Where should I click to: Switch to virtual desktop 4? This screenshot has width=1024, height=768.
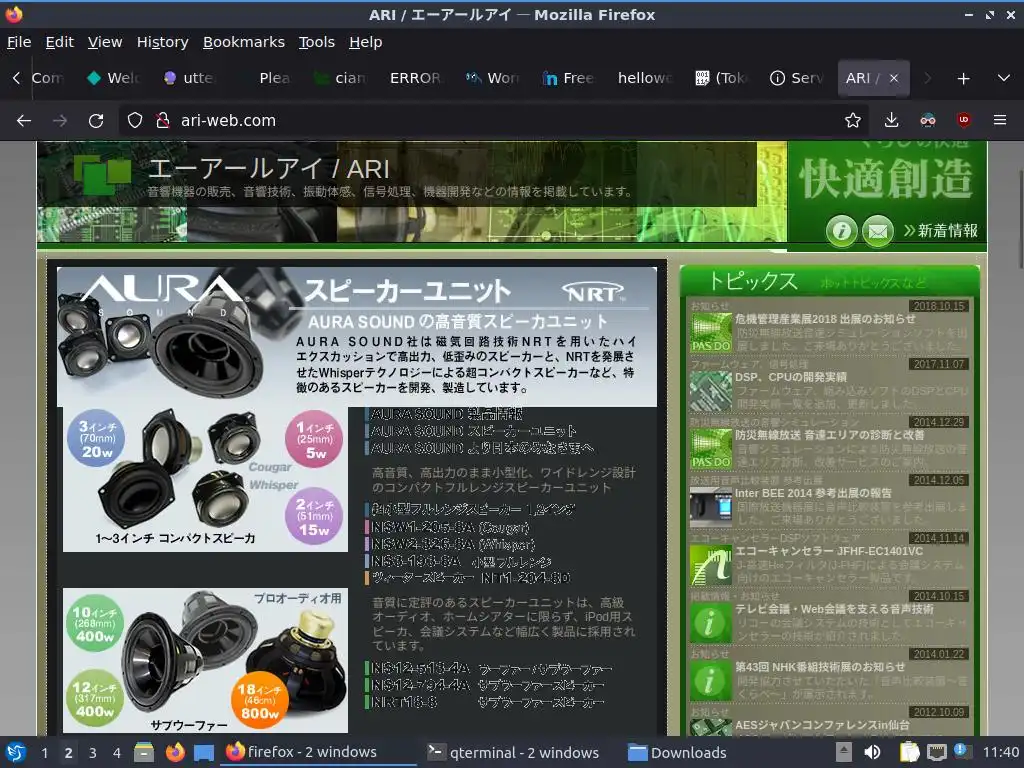(x=116, y=752)
